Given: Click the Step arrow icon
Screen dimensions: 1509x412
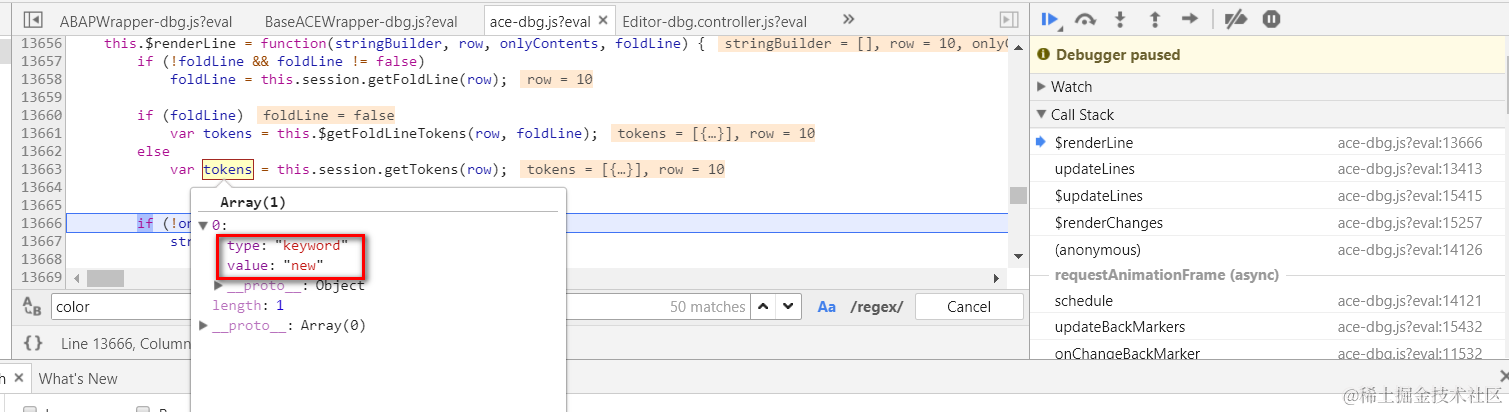Looking at the screenshot, I should 1190,19.
